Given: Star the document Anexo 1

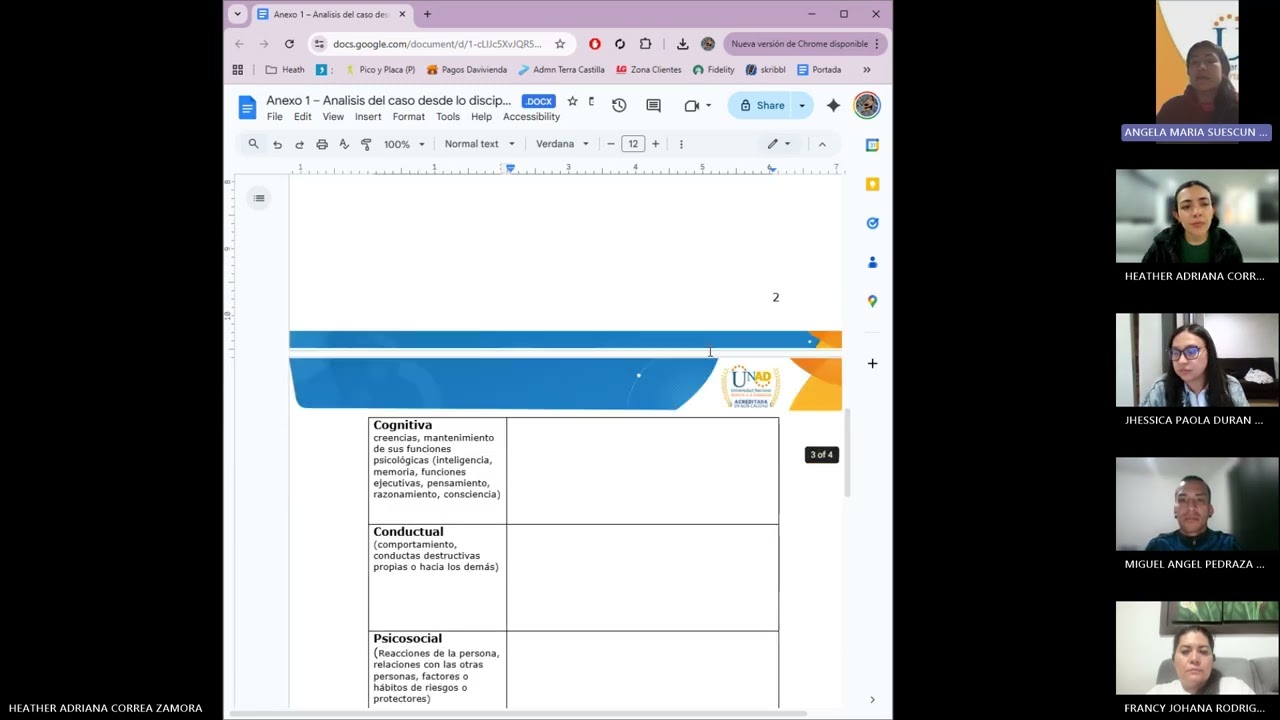Looking at the screenshot, I should (x=572, y=101).
